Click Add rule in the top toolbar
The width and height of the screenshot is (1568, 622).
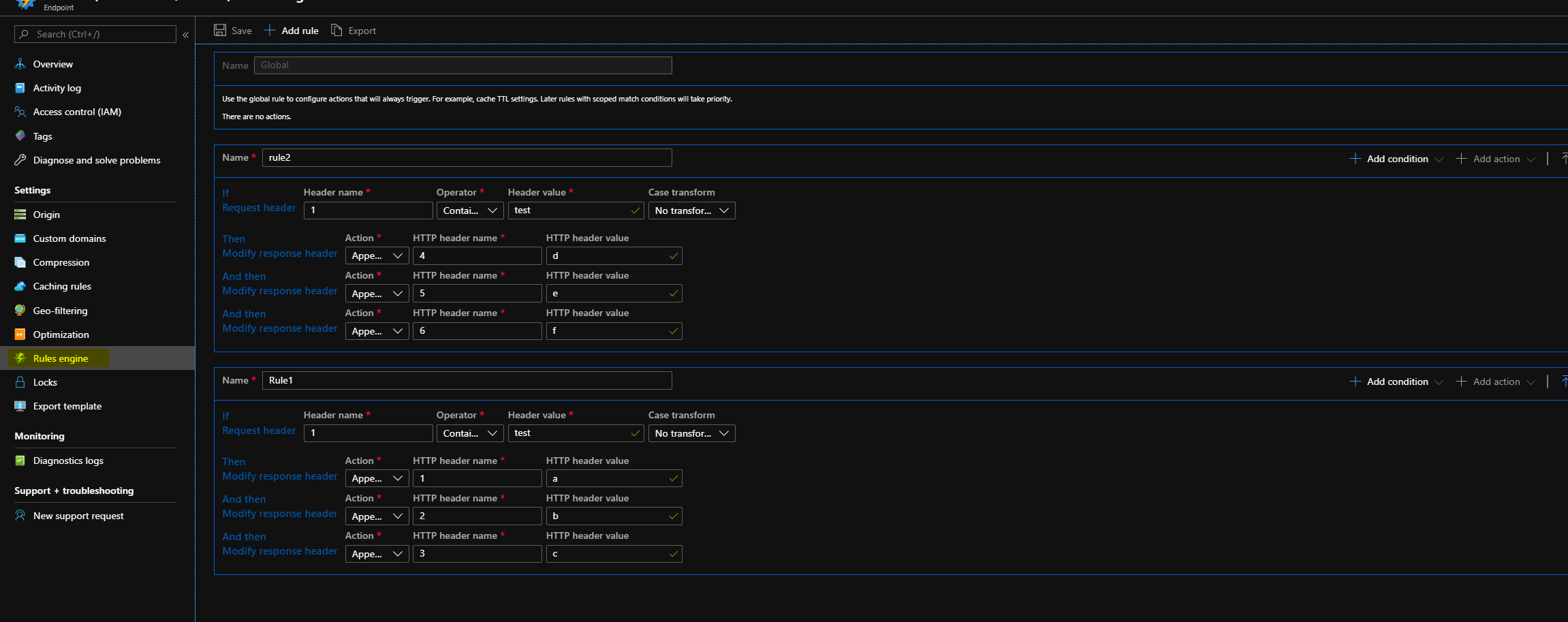[x=291, y=30]
